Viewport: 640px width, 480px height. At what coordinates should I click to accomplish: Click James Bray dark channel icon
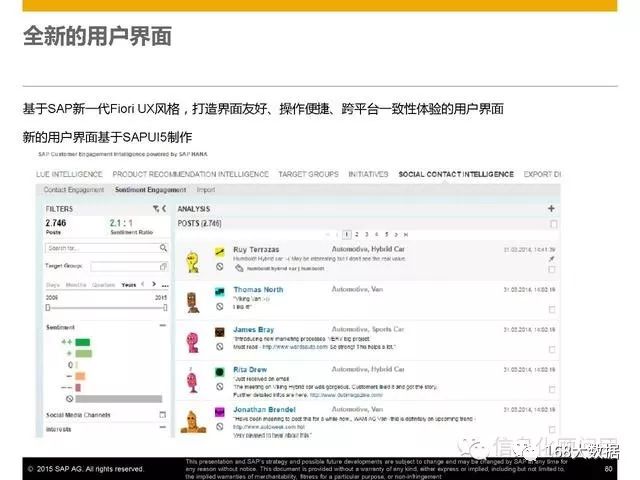coord(220,332)
